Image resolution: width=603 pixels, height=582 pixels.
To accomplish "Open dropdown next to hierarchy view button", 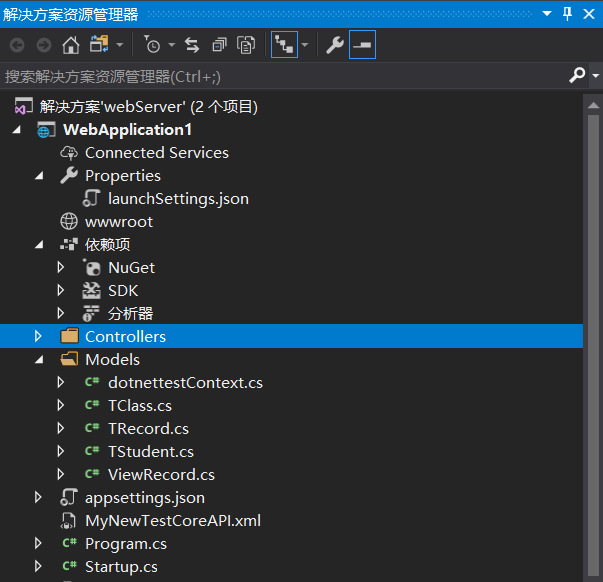I will [x=305, y=45].
